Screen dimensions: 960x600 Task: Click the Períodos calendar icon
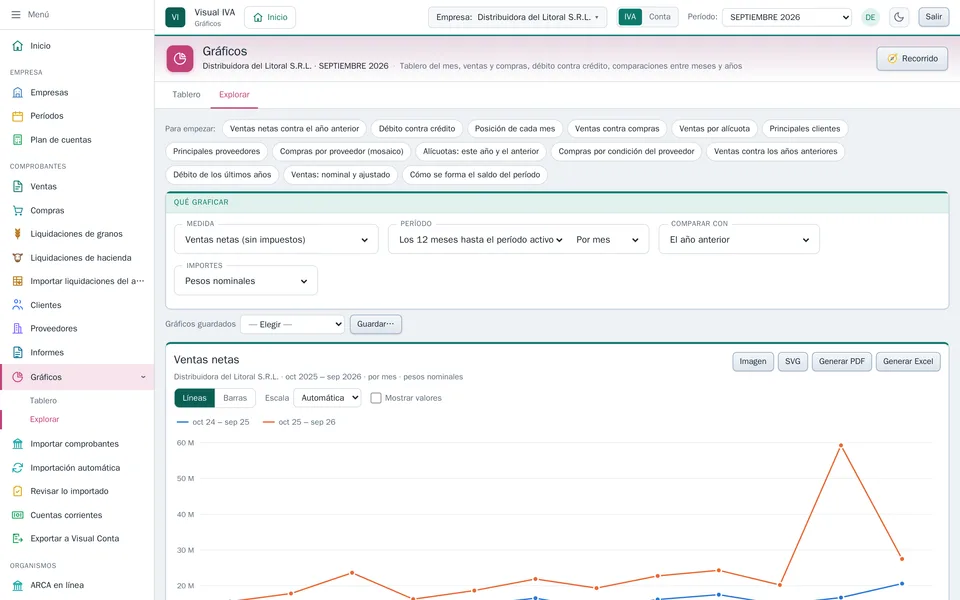click(18, 116)
